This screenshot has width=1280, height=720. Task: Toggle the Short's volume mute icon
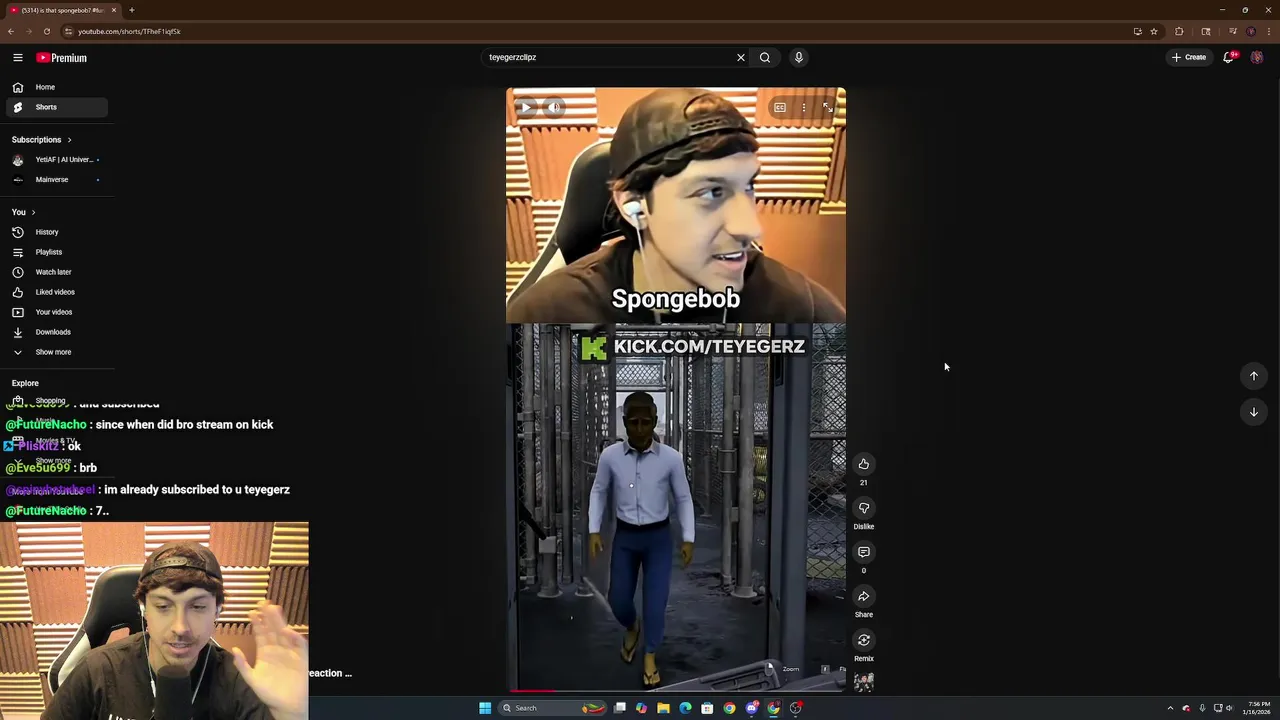point(554,107)
